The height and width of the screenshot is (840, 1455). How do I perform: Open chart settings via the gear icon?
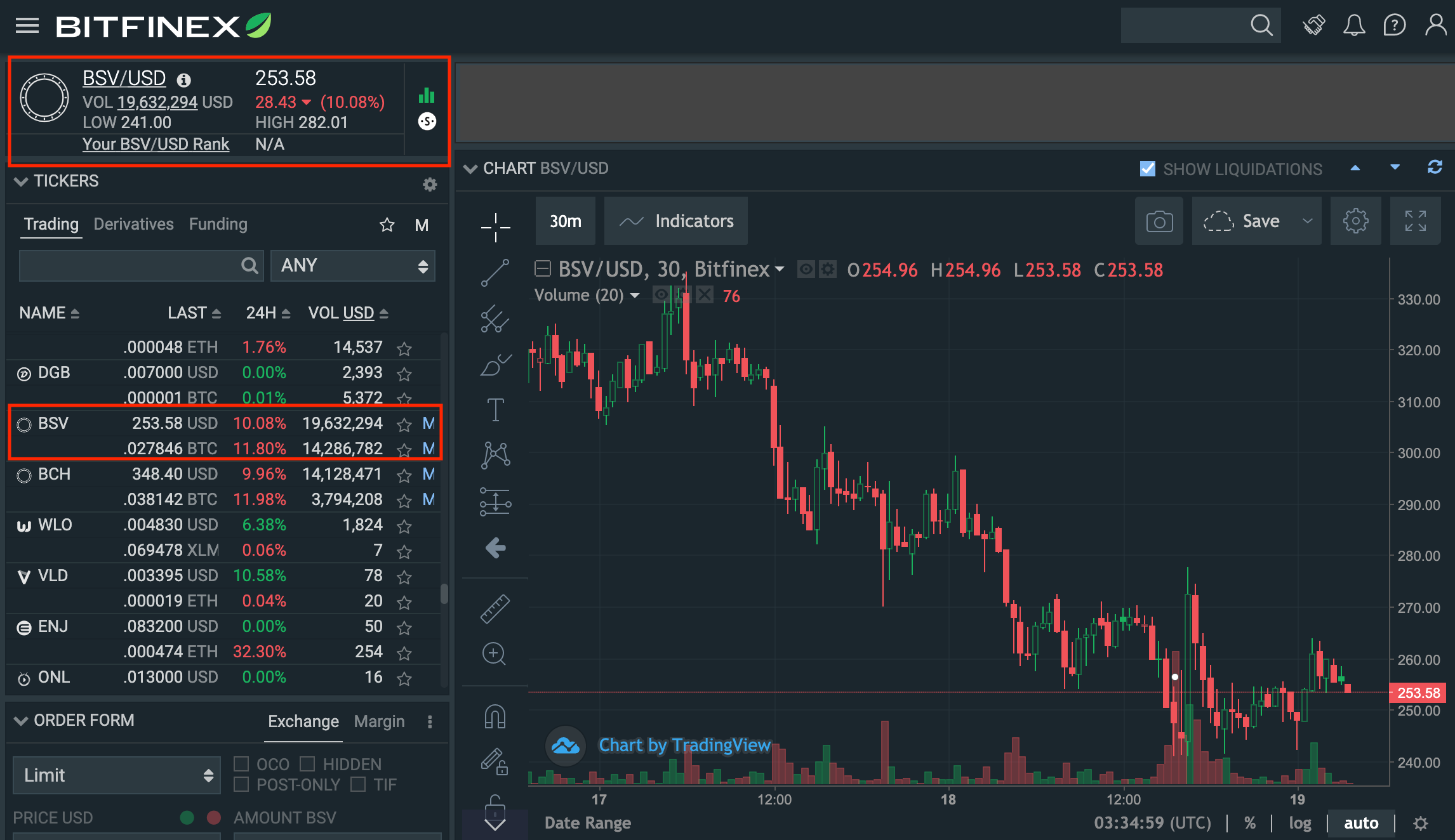pos(1356,221)
